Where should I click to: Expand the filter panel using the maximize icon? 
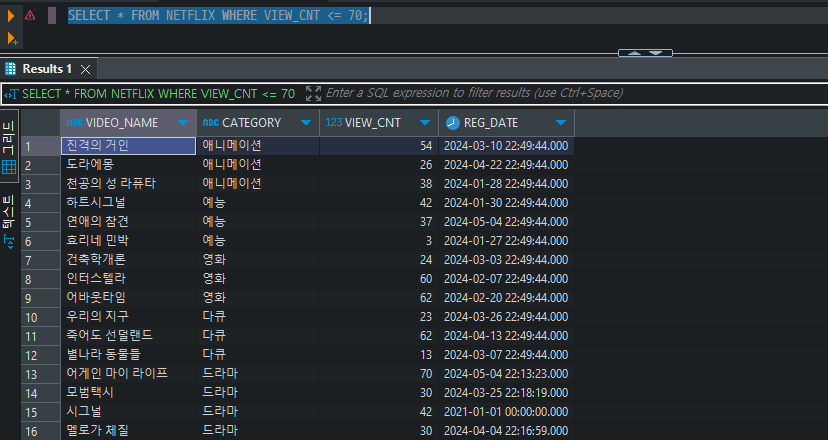coord(313,93)
